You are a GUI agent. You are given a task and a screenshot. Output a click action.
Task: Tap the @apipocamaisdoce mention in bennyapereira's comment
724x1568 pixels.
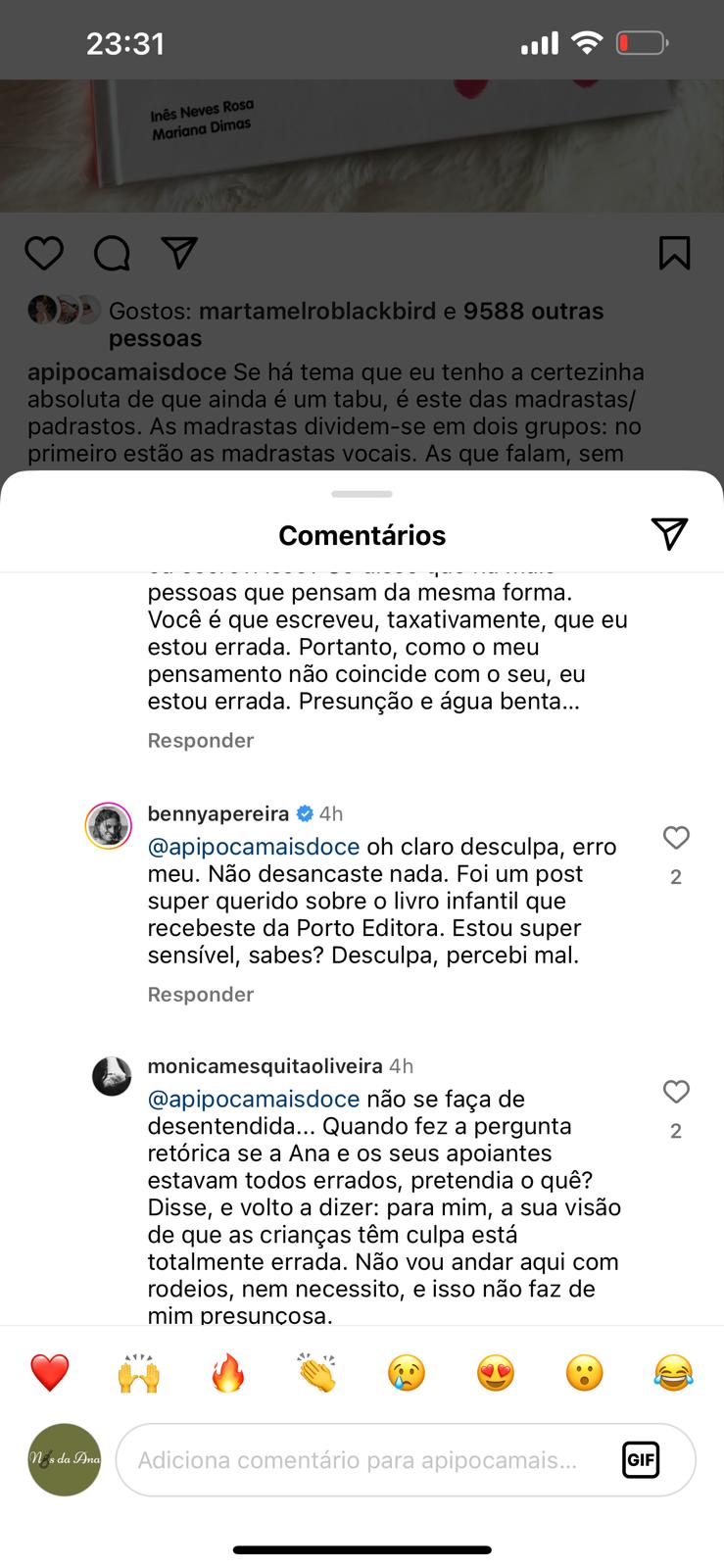click(254, 847)
